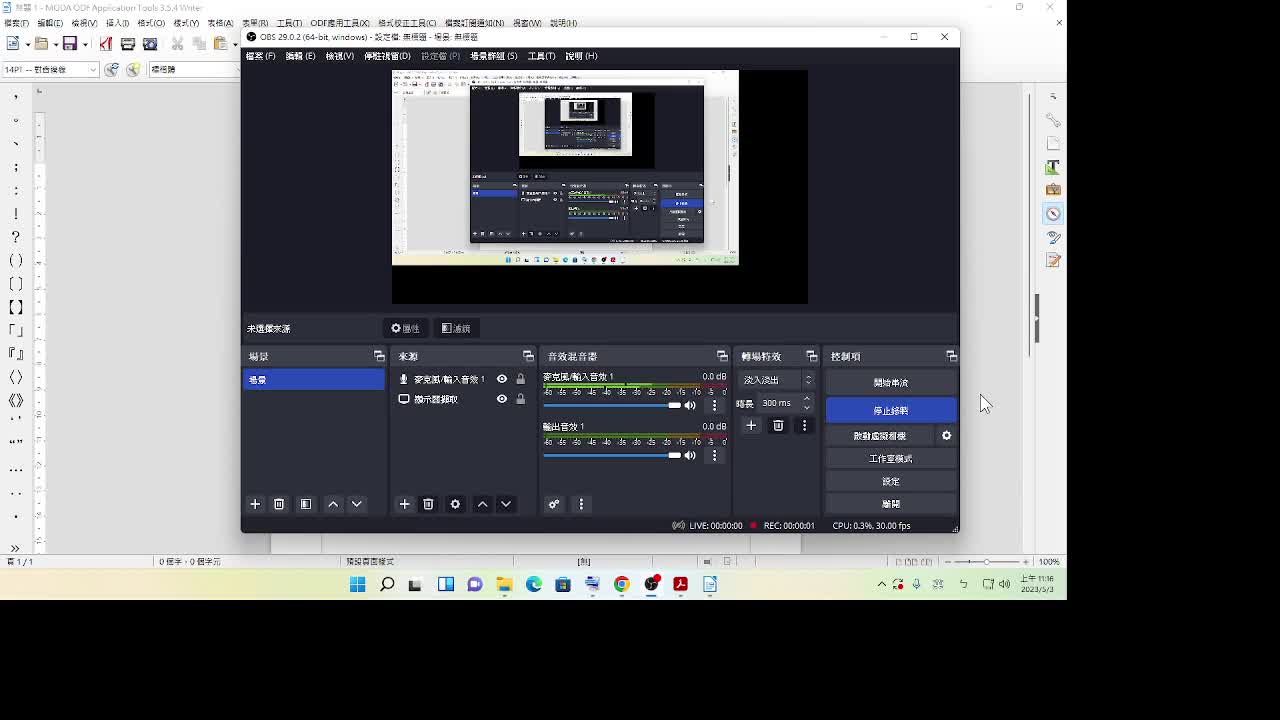Viewport: 1280px width, 720px height.
Task: Open the 淡入淡出 transition dropdown
Action: tap(777, 380)
